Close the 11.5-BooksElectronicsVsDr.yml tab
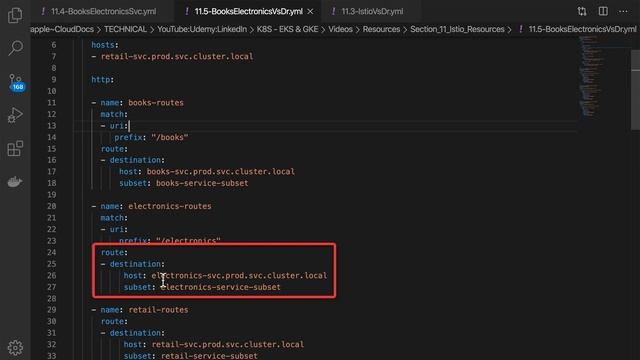The height and width of the screenshot is (360, 640). click(310, 11)
